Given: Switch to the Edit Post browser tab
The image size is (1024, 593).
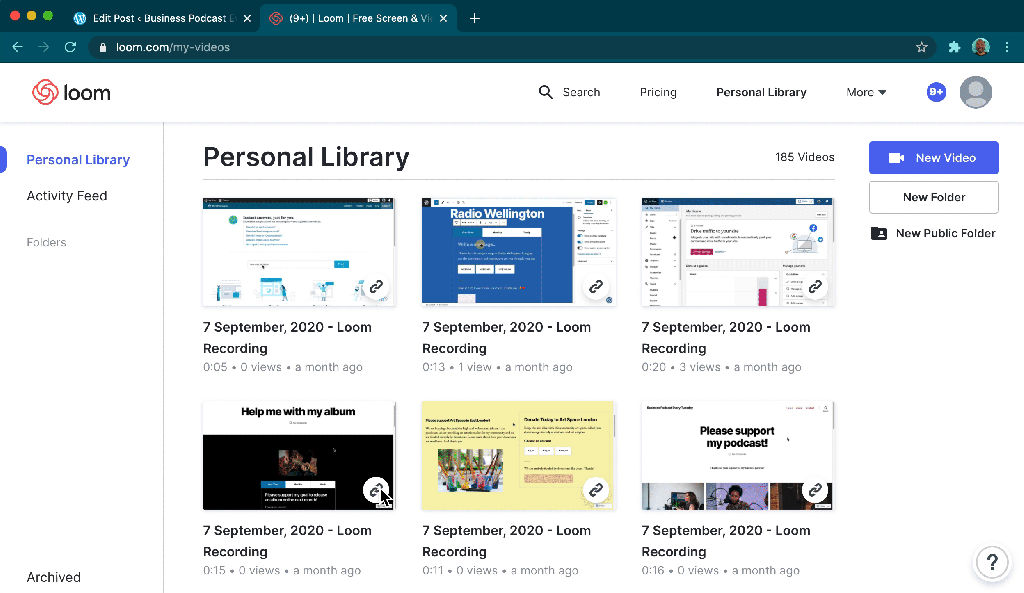Looking at the screenshot, I should (155, 18).
